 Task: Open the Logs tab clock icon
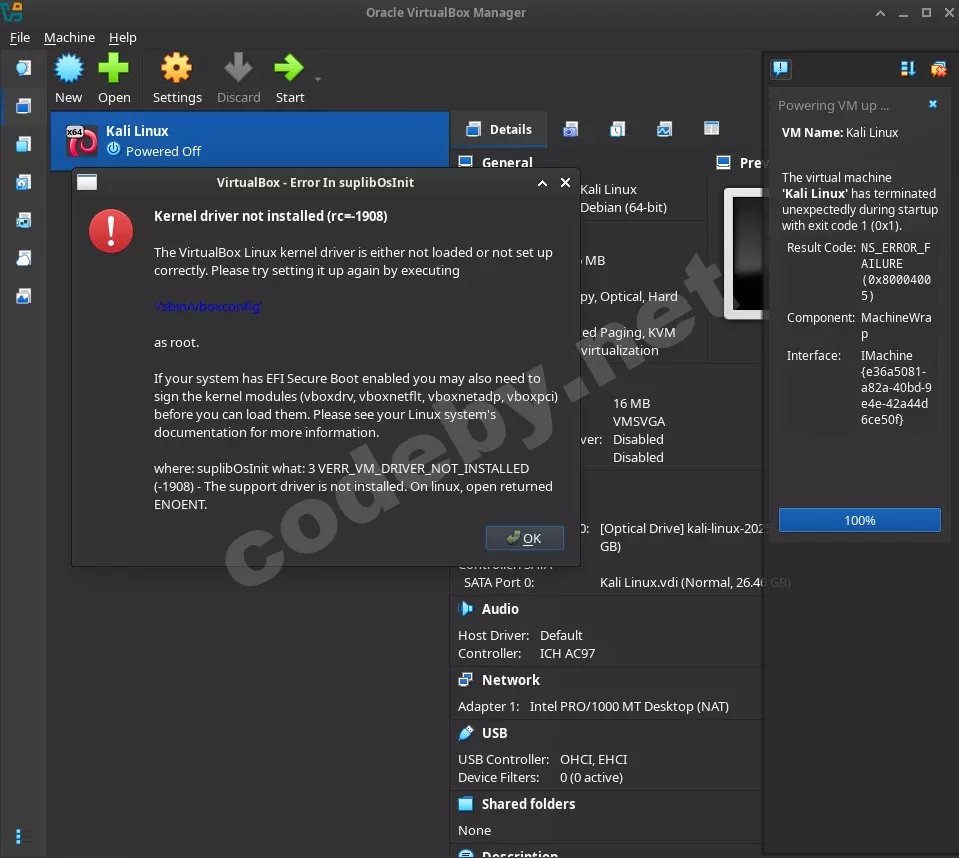click(x=618, y=129)
